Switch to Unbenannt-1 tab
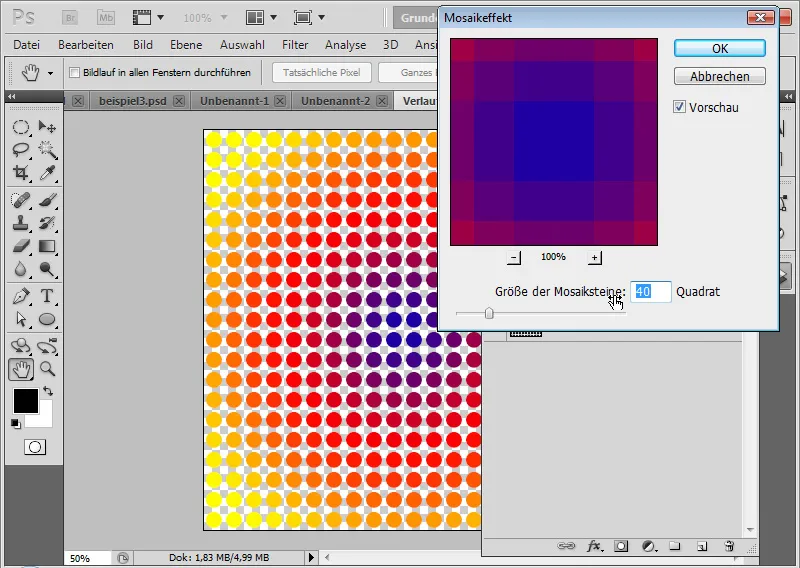Screen dimensions: 800x568 pos(234,101)
